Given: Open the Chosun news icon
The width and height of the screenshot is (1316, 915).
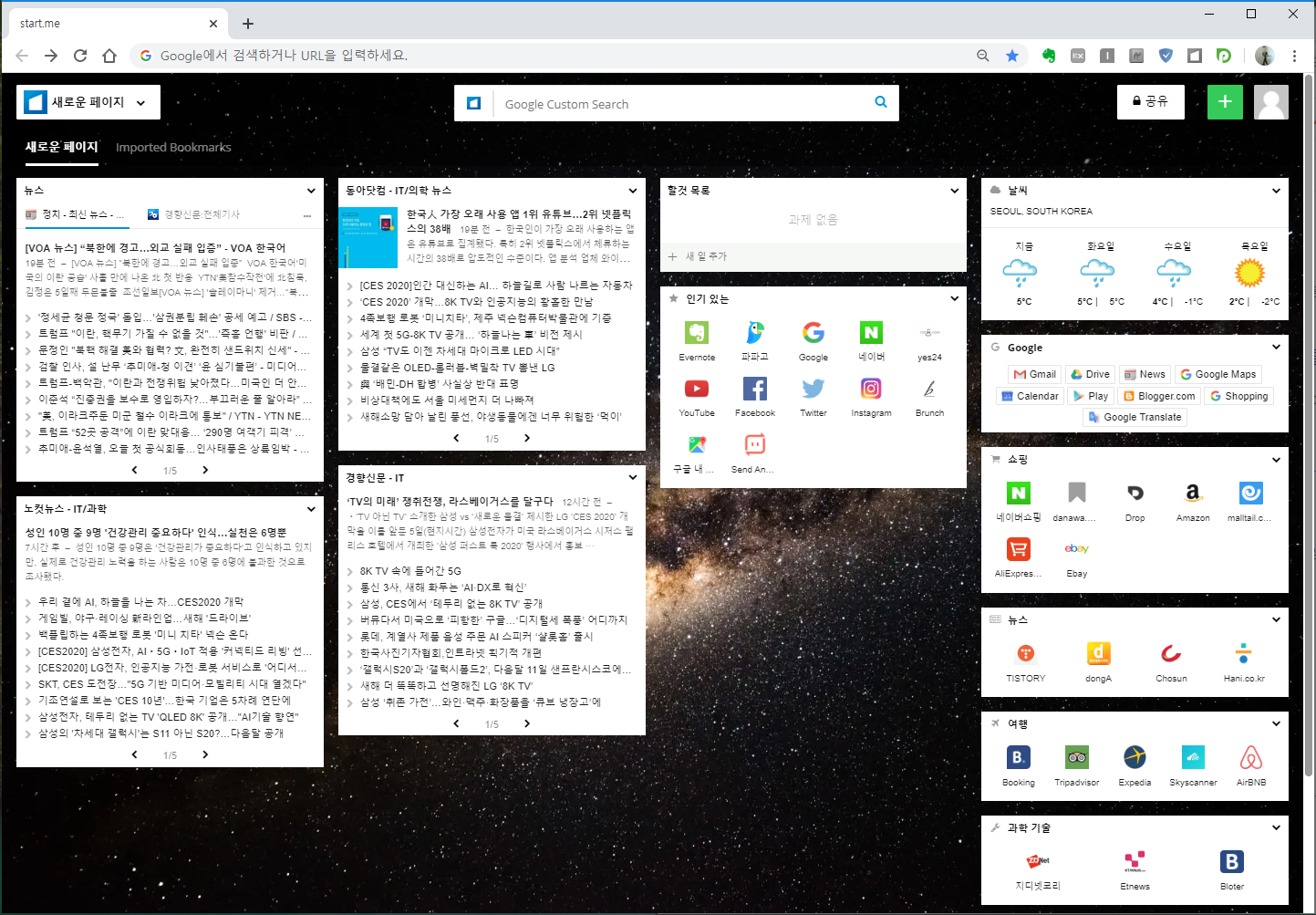Looking at the screenshot, I should click(x=1171, y=653).
